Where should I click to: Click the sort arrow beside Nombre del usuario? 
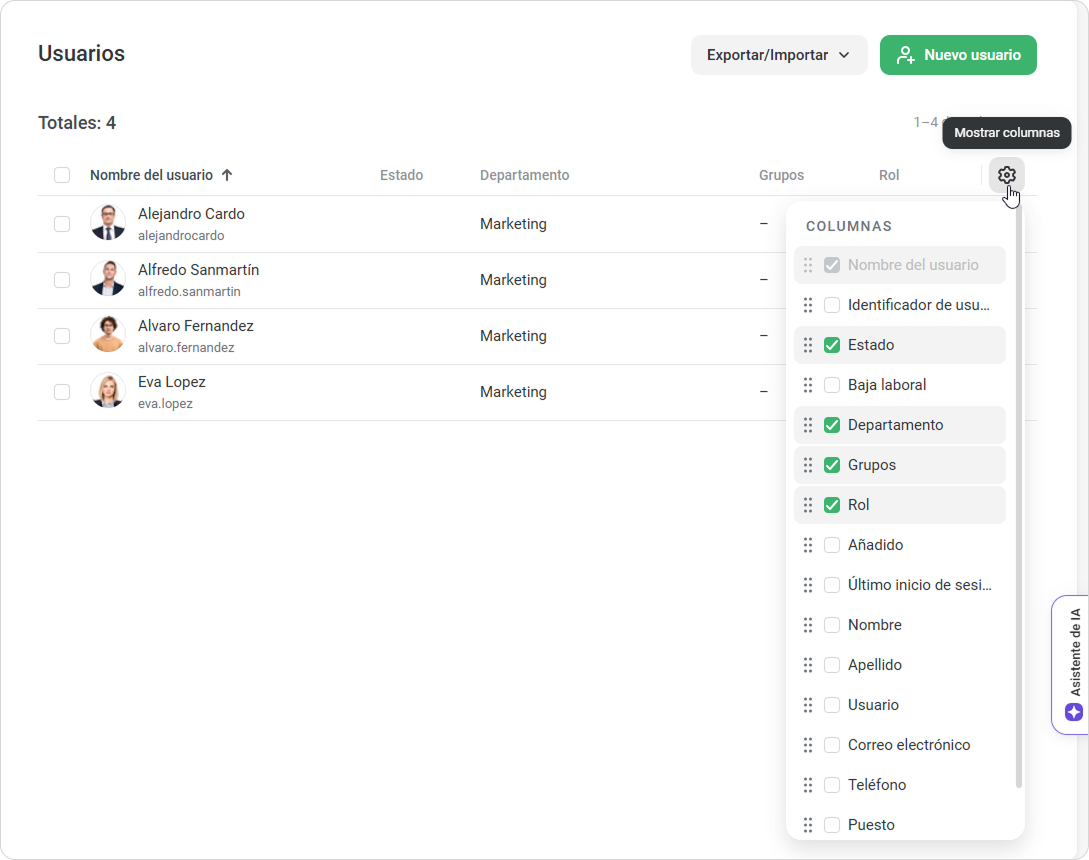pos(227,175)
